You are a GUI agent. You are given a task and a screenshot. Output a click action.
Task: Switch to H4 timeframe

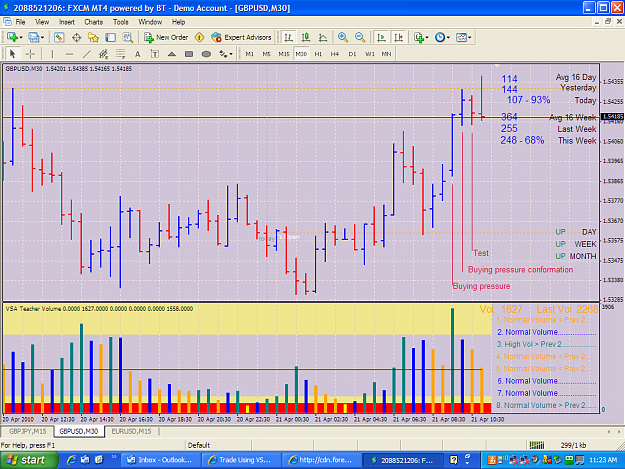click(x=335, y=54)
